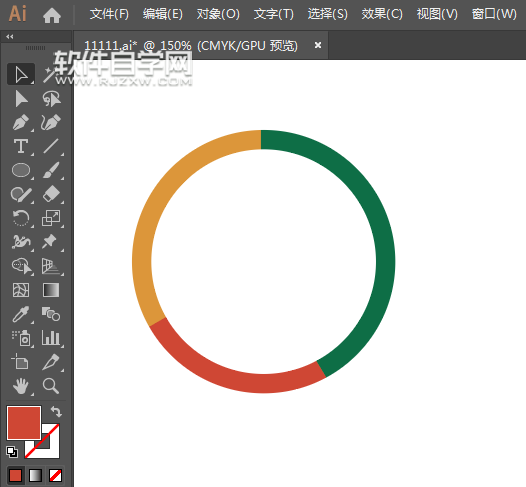Select the Hand tool
The image size is (526, 487).
tap(21, 386)
